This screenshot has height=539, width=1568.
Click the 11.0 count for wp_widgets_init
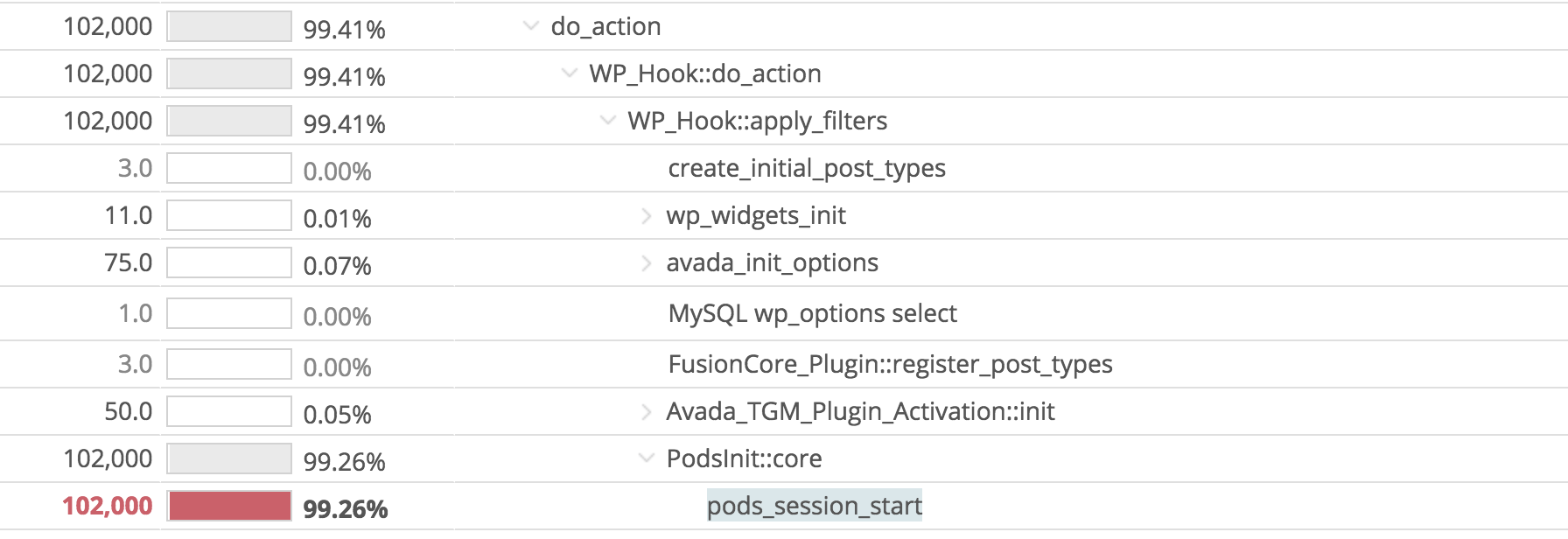click(132, 215)
